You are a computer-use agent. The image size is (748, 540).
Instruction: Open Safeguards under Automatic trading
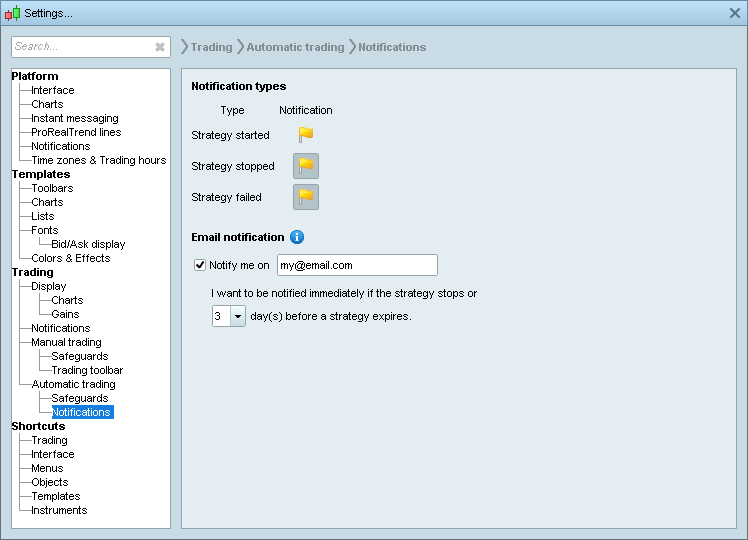[80, 398]
